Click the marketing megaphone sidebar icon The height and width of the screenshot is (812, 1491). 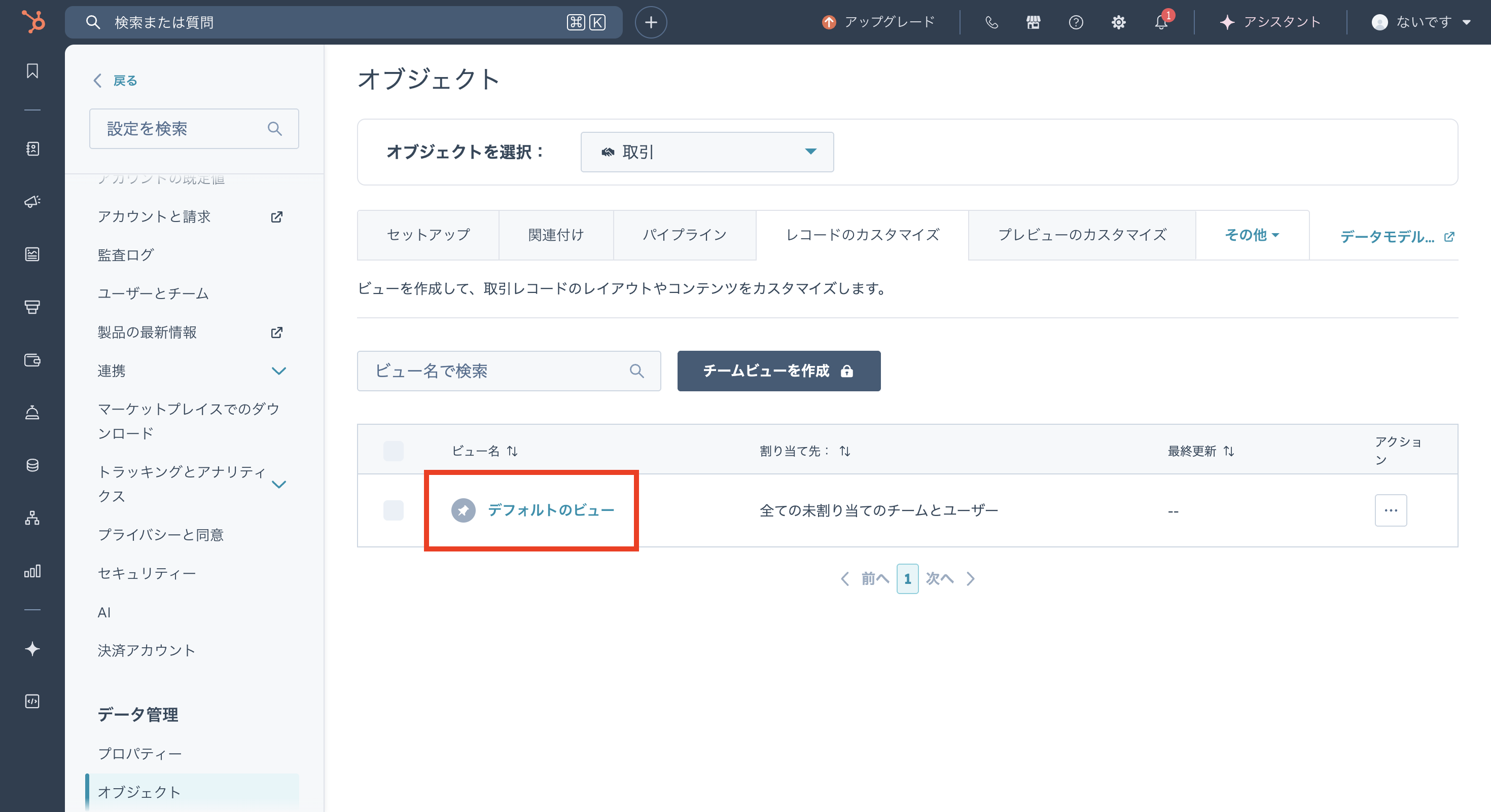(x=32, y=201)
